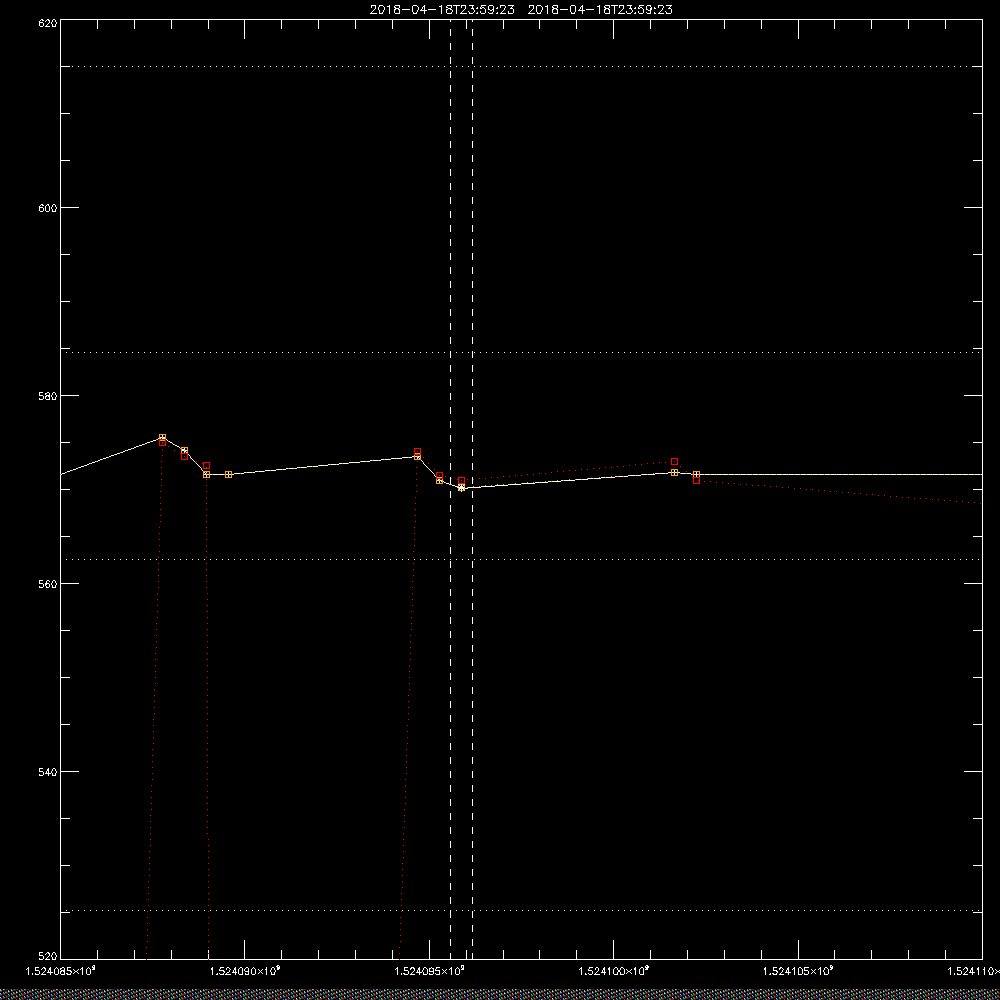1000x1000 pixels.
Task: Click the 620 y-axis label
Action: [48, 22]
